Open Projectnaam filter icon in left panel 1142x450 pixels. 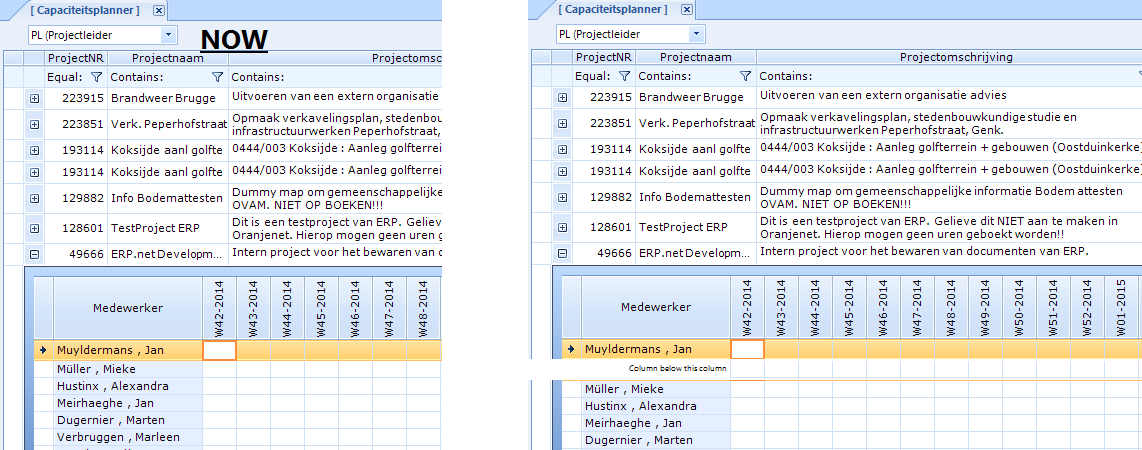pyautogui.click(x=217, y=76)
